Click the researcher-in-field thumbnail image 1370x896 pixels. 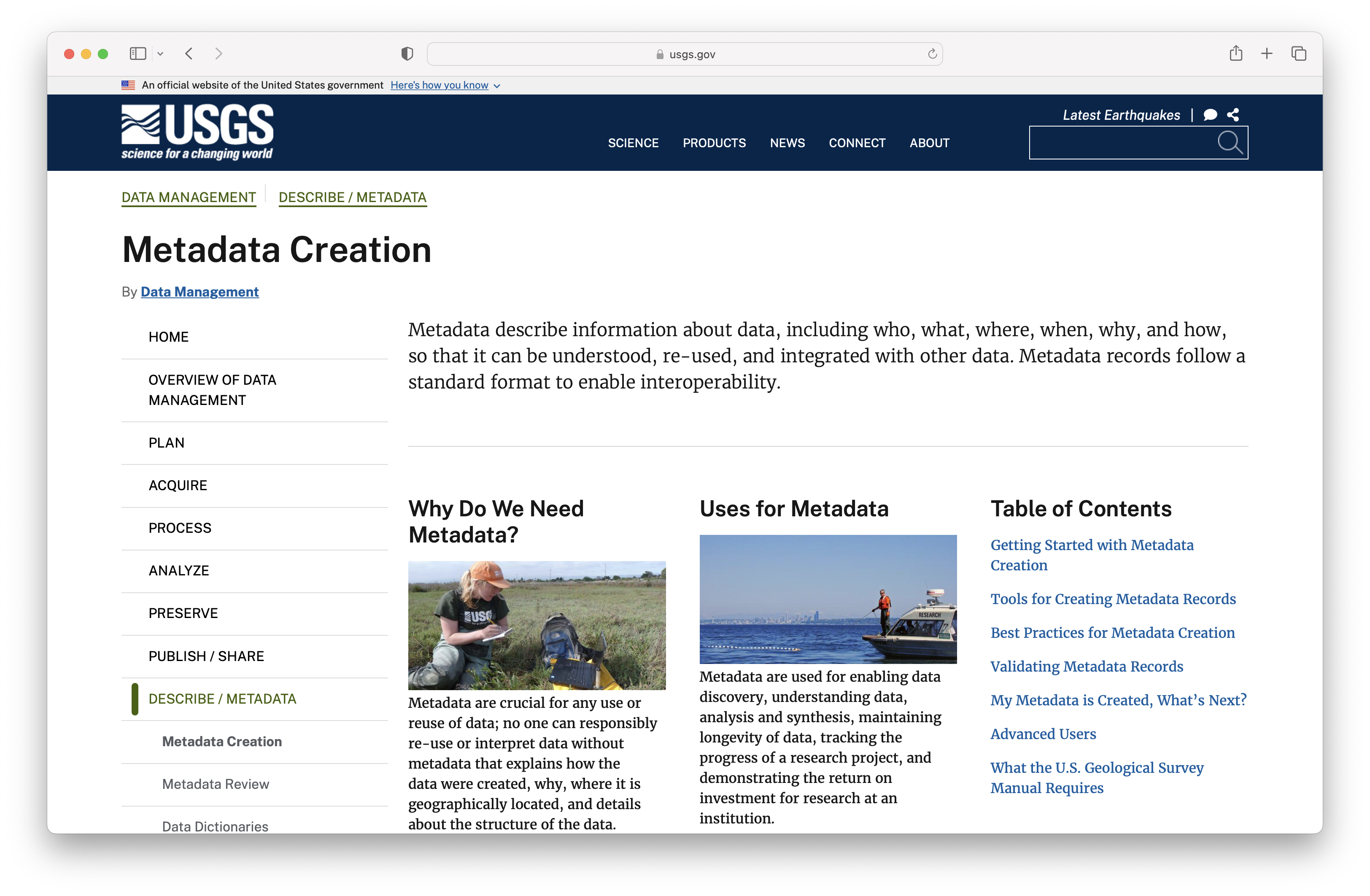pos(537,625)
